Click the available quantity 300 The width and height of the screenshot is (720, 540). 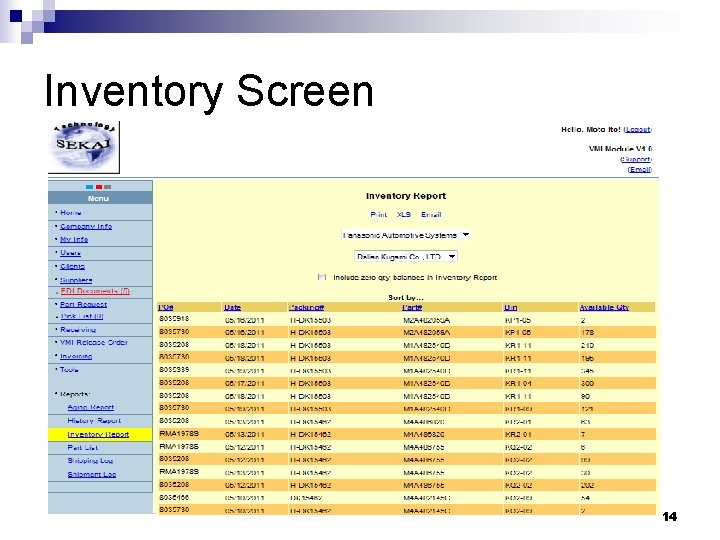pyautogui.click(x=587, y=383)
